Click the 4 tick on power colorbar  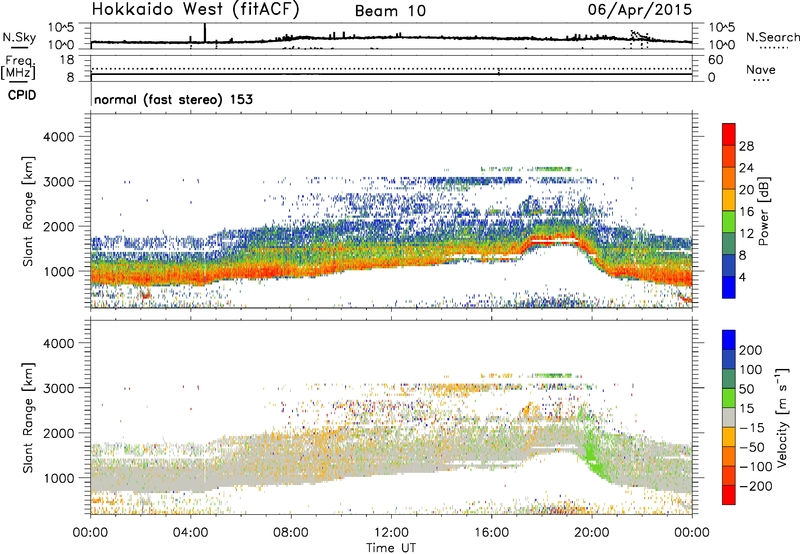(743, 277)
